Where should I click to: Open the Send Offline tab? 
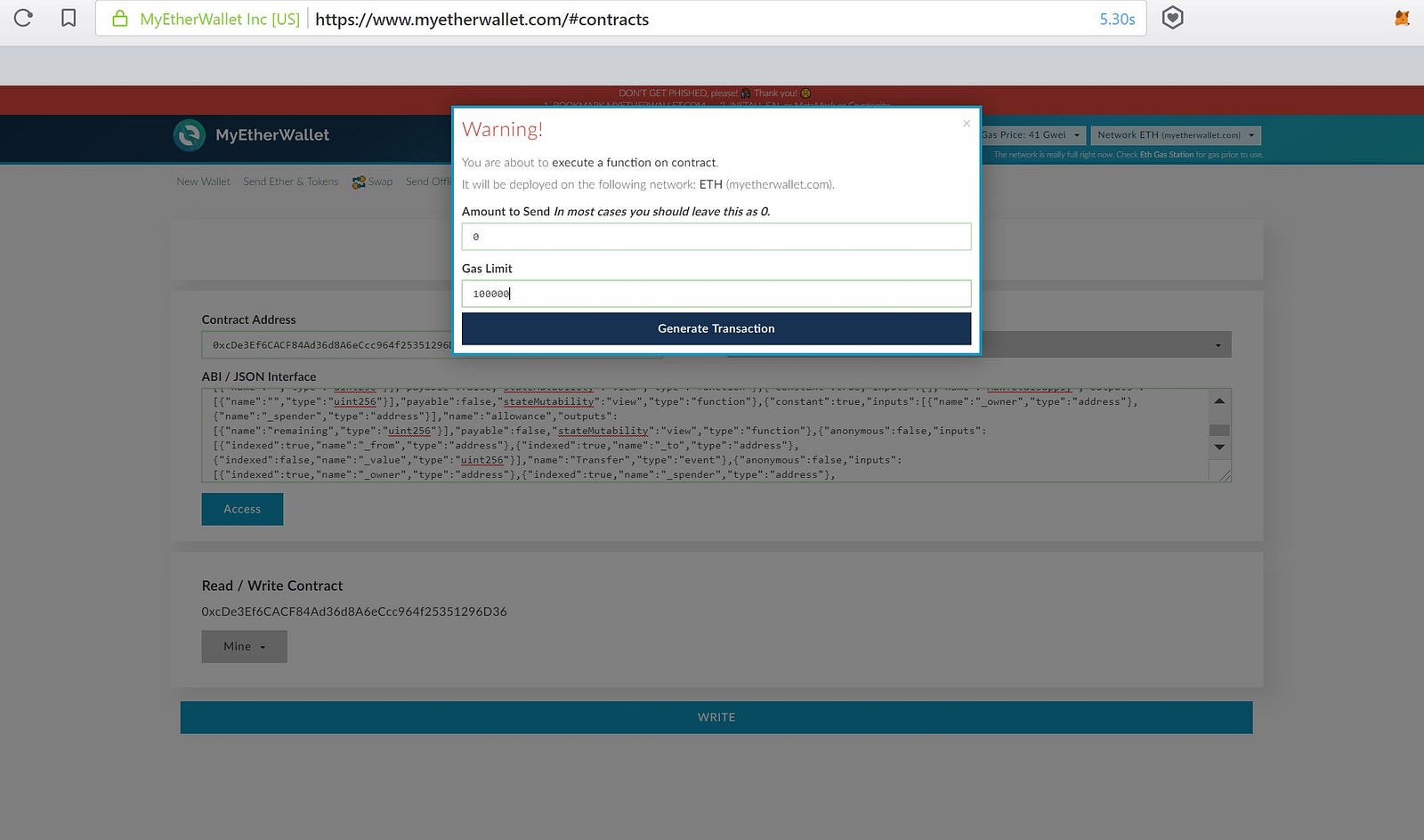click(x=429, y=182)
